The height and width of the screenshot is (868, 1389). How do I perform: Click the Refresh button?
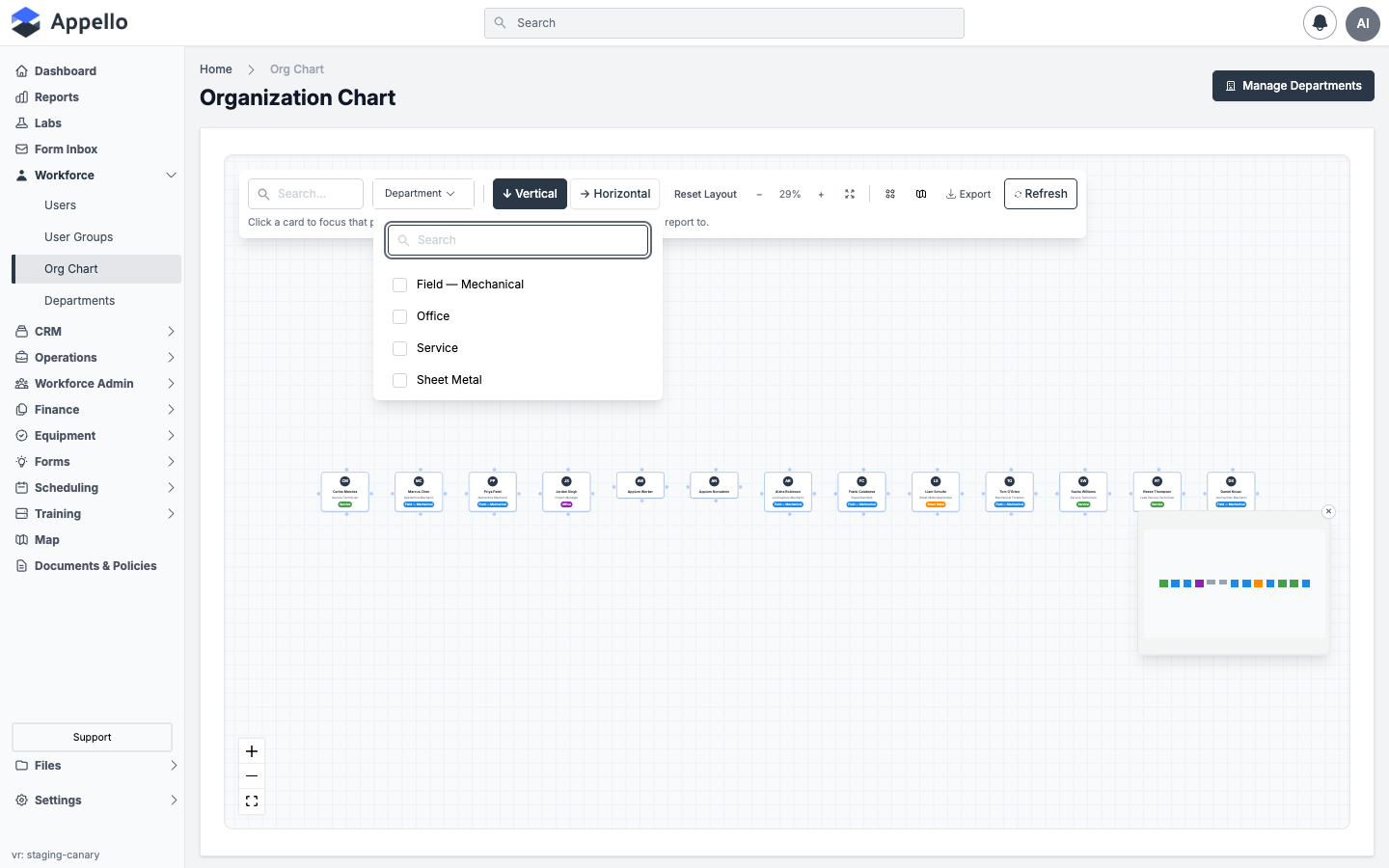(1041, 194)
